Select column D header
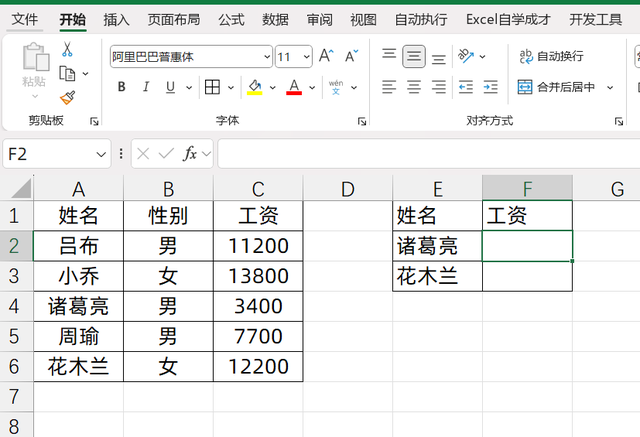640x437 pixels. [x=348, y=189]
